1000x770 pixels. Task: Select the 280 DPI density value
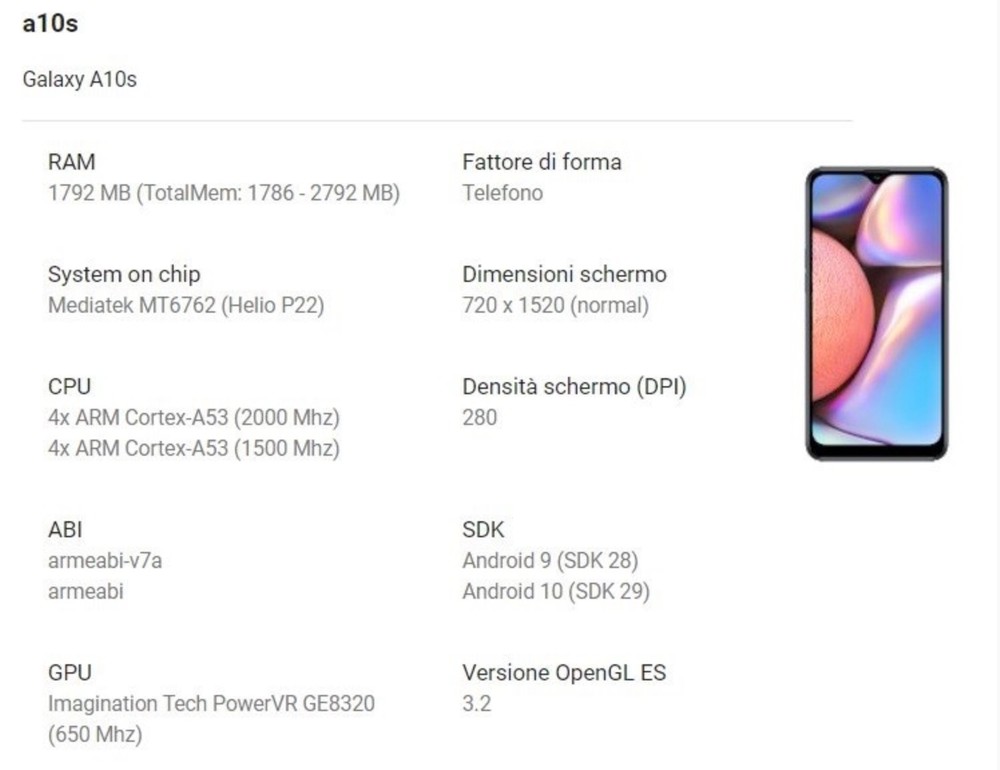(x=480, y=417)
